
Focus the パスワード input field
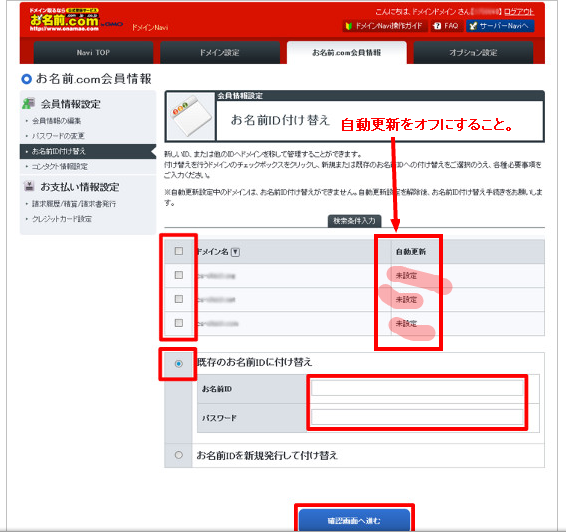coord(417,417)
